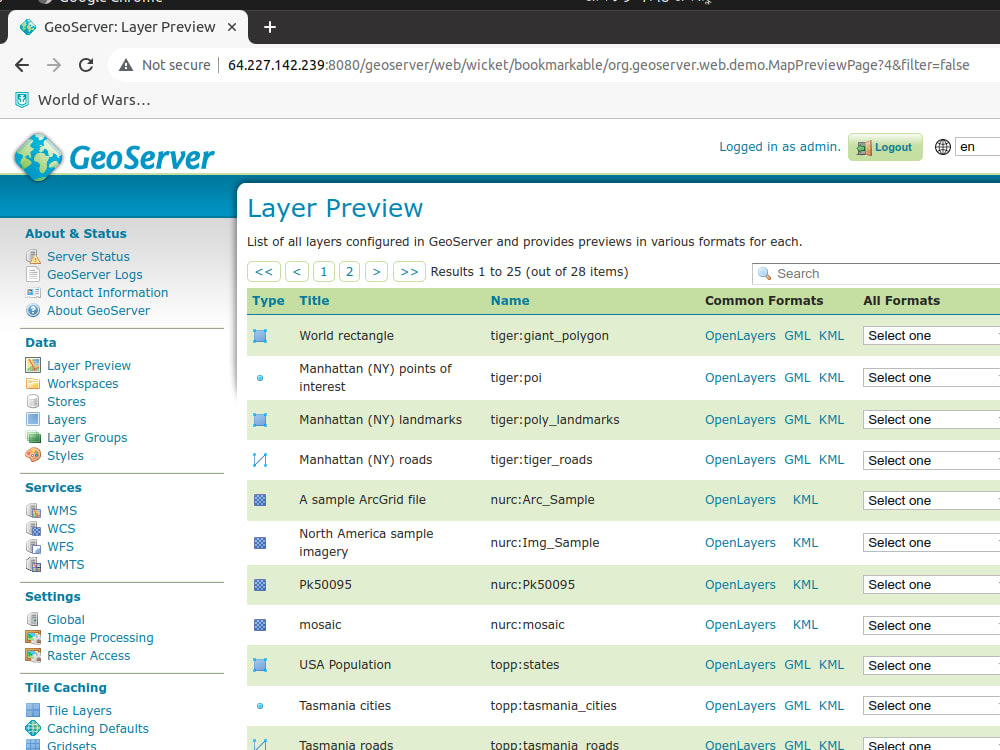Go to next results page
This screenshot has height=750, width=1000.
tap(376, 272)
